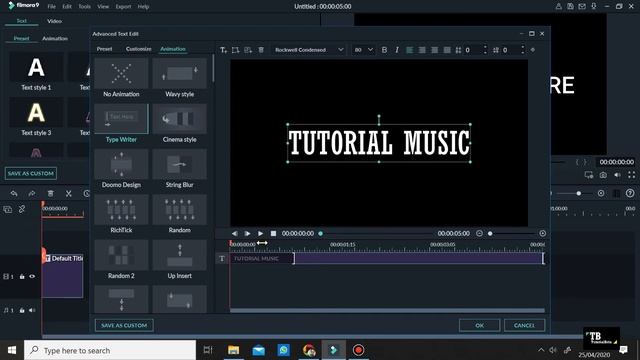Screen dimensions: 640x360
Task: Step to the previous frame in the dialog preview
Action: pyautogui.click(x=234, y=233)
